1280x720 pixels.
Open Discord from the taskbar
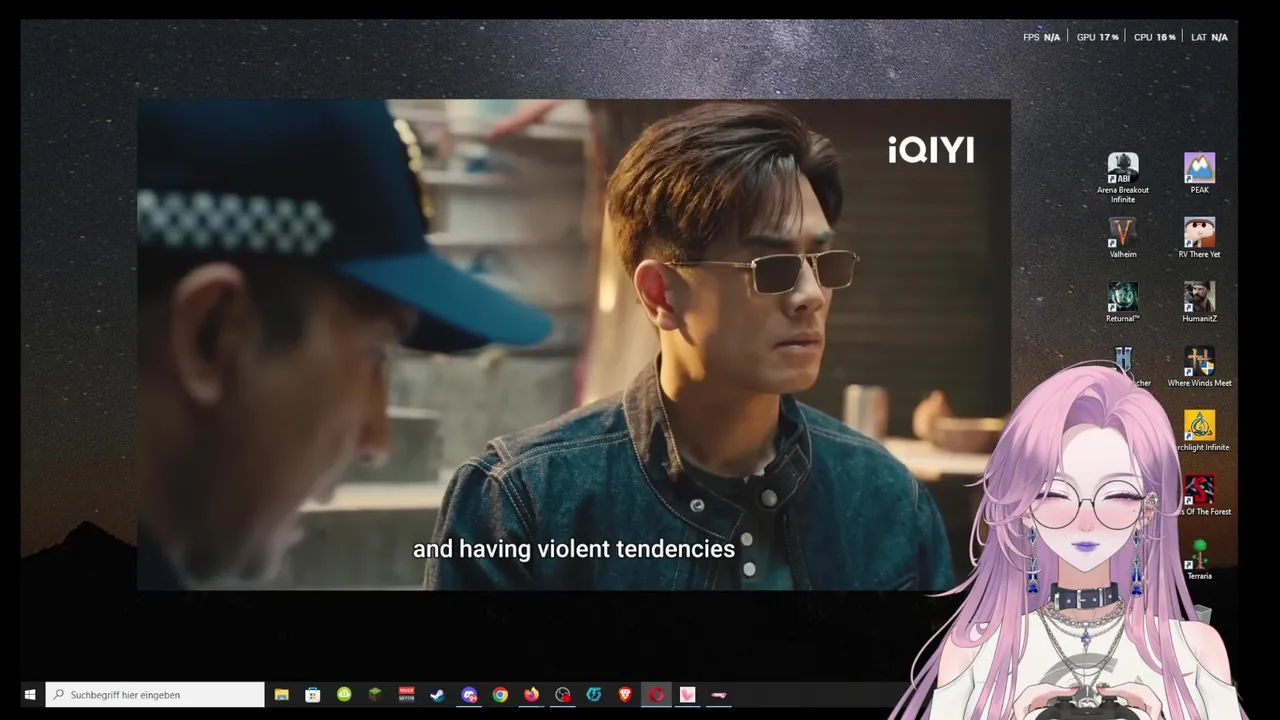(x=469, y=695)
